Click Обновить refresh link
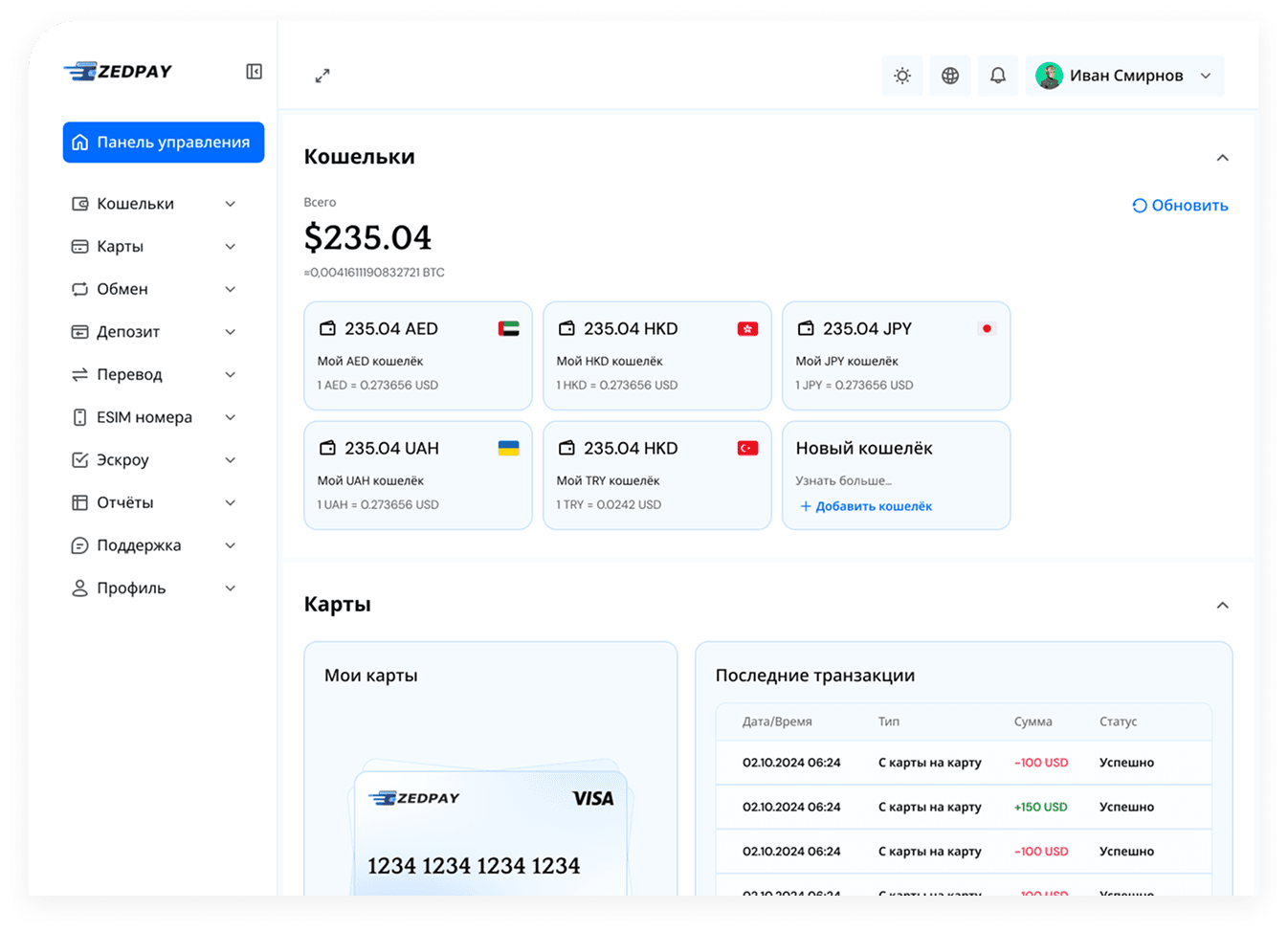Image resolution: width=1288 pixels, height=932 pixels. coord(1180,206)
